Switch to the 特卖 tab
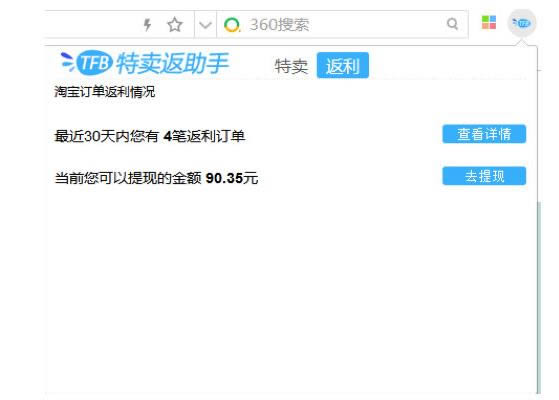The image size is (559, 400). [291, 66]
